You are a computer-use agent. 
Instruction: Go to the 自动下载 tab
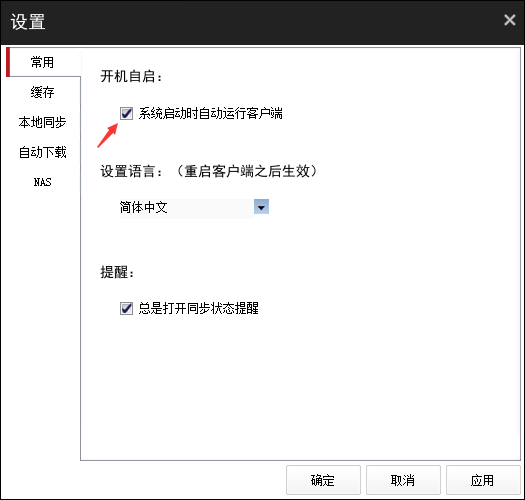click(43, 152)
